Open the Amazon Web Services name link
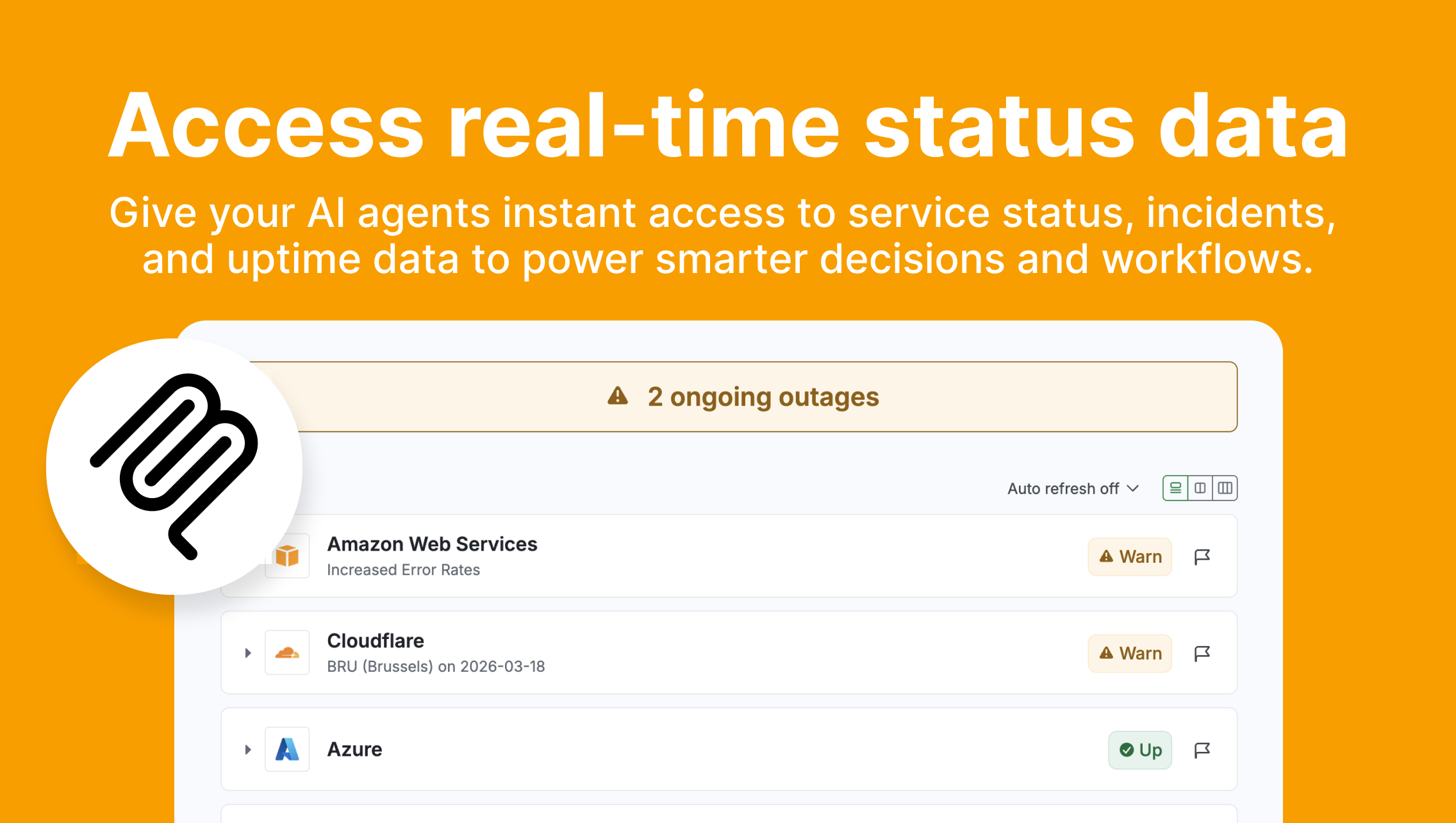The width and height of the screenshot is (1456, 823). coord(432,544)
